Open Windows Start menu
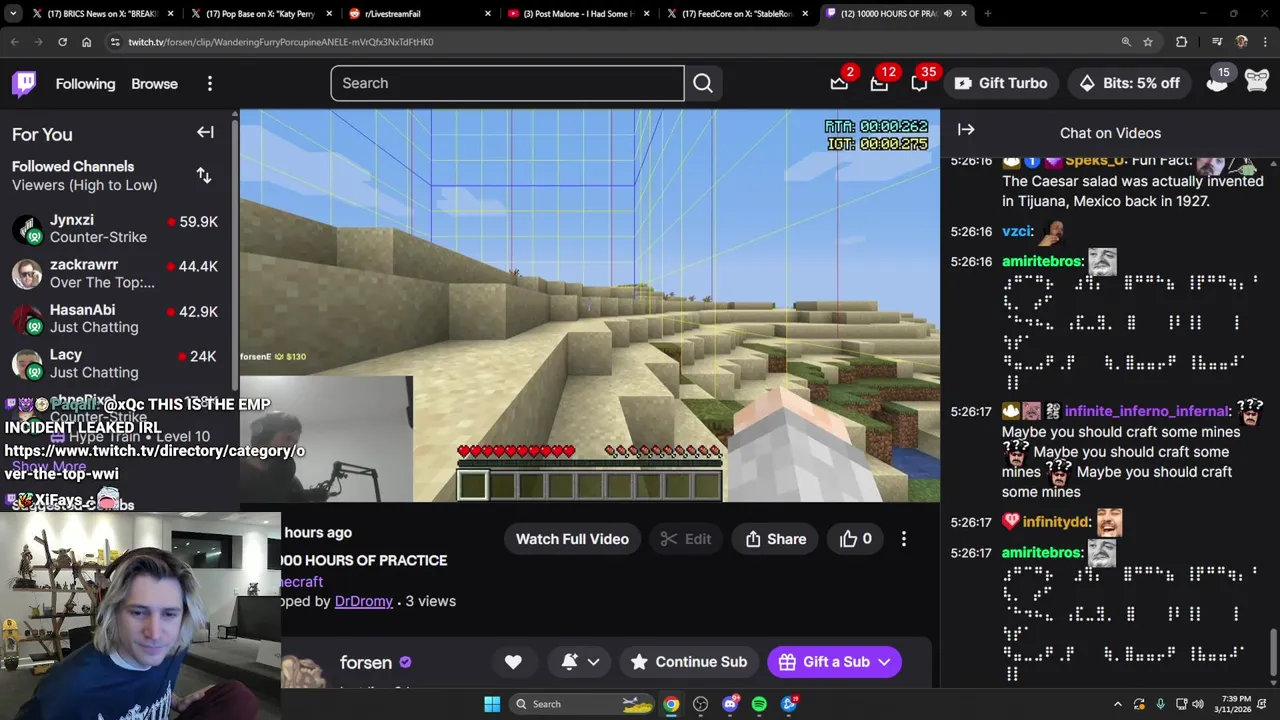Viewport: 1280px width, 720px height. [x=492, y=704]
